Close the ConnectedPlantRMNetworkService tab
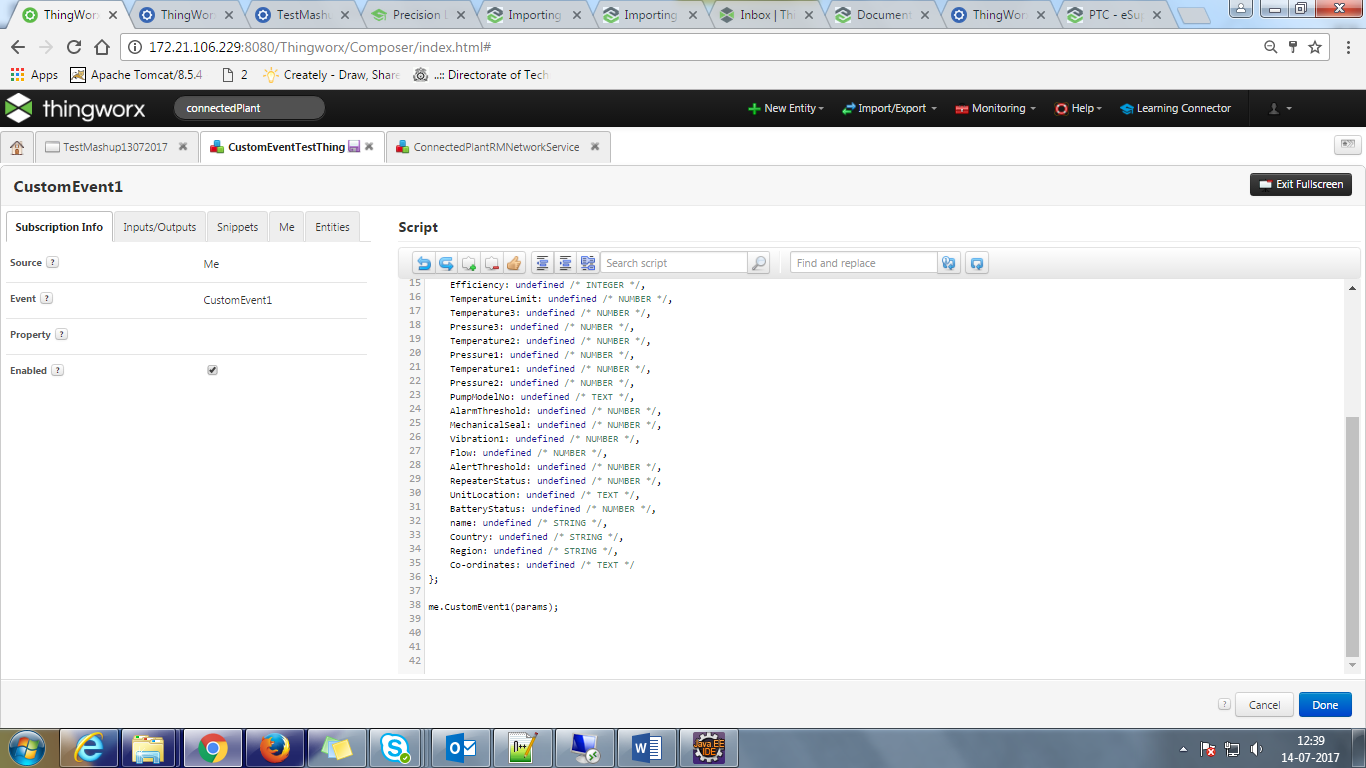The image size is (1366, 768). pyautogui.click(x=594, y=147)
